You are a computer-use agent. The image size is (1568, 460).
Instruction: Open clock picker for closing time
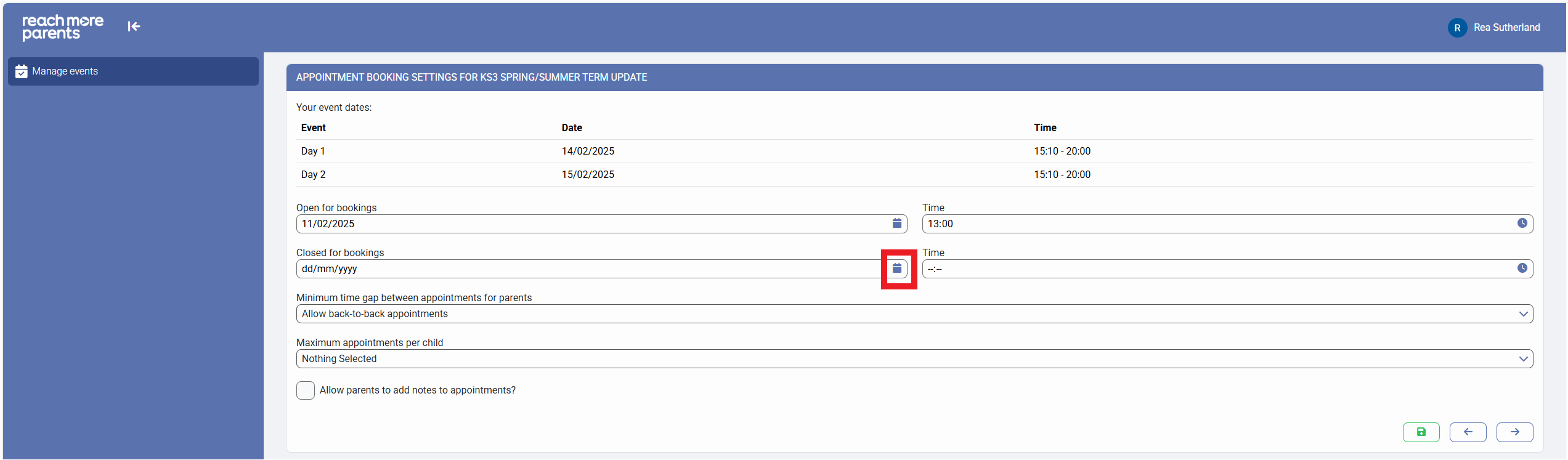[x=1521, y=268]
